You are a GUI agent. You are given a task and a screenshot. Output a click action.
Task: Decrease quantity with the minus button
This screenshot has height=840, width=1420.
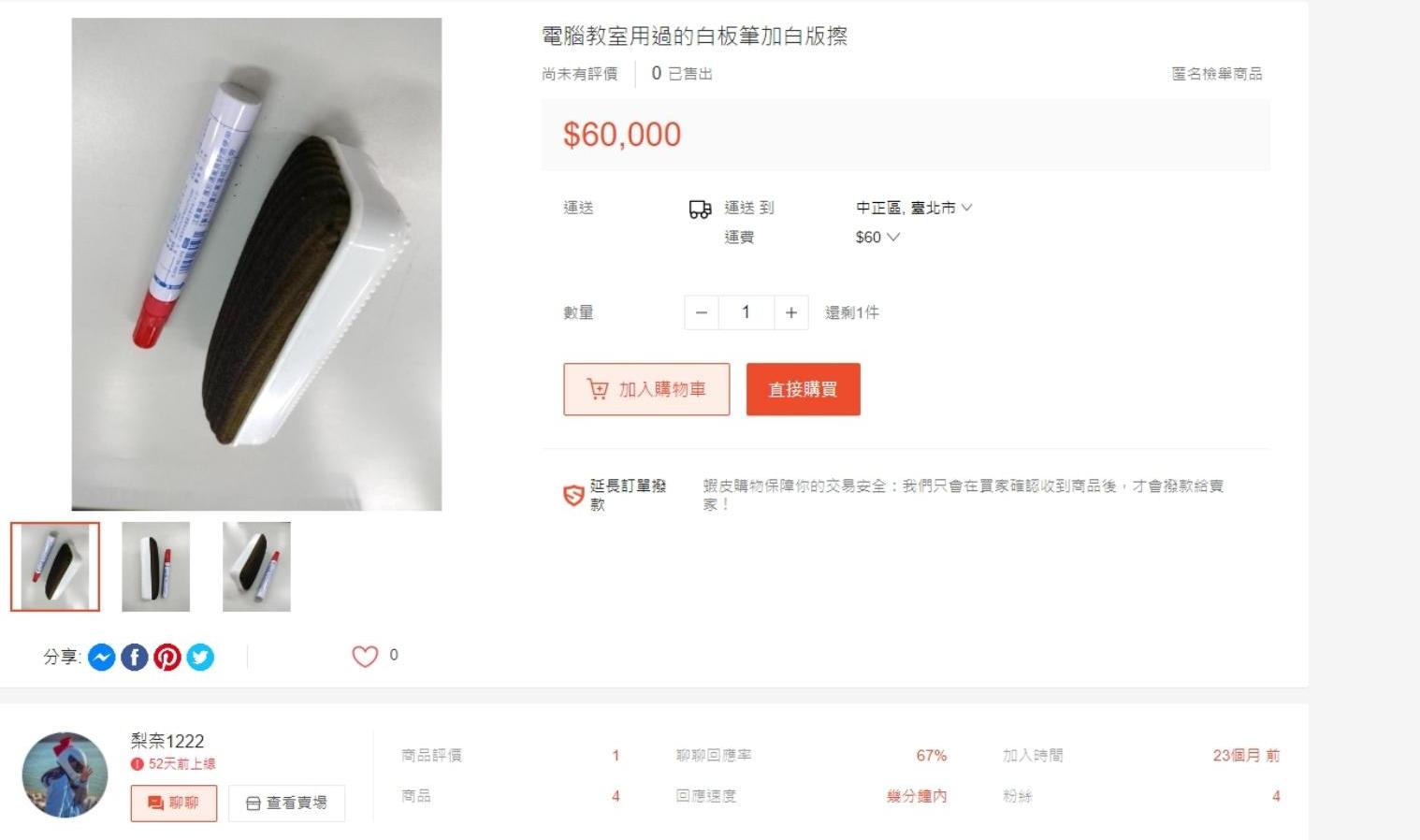[x=702, y=312]
